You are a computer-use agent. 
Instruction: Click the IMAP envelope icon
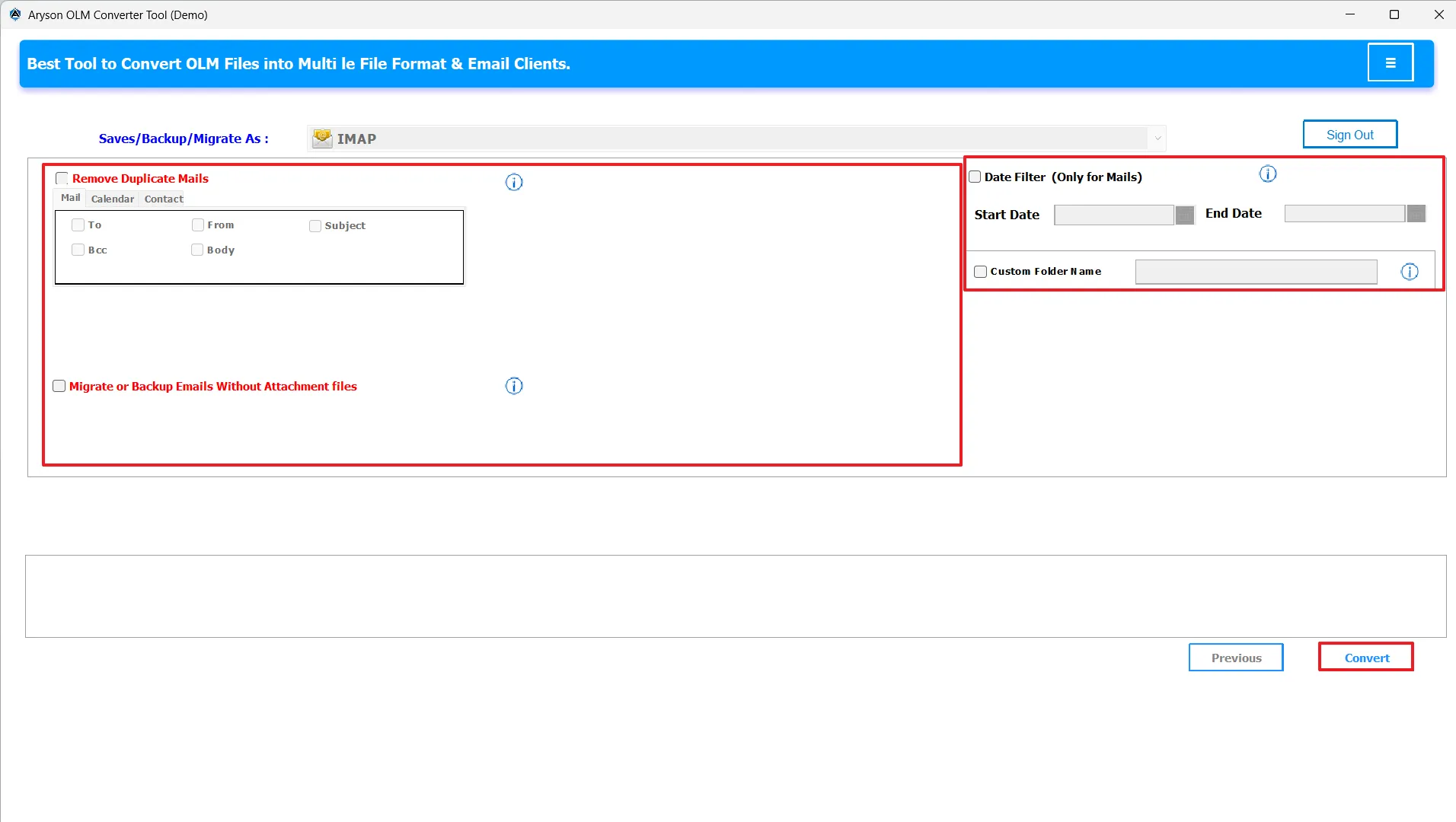click(x=323, y=138)
